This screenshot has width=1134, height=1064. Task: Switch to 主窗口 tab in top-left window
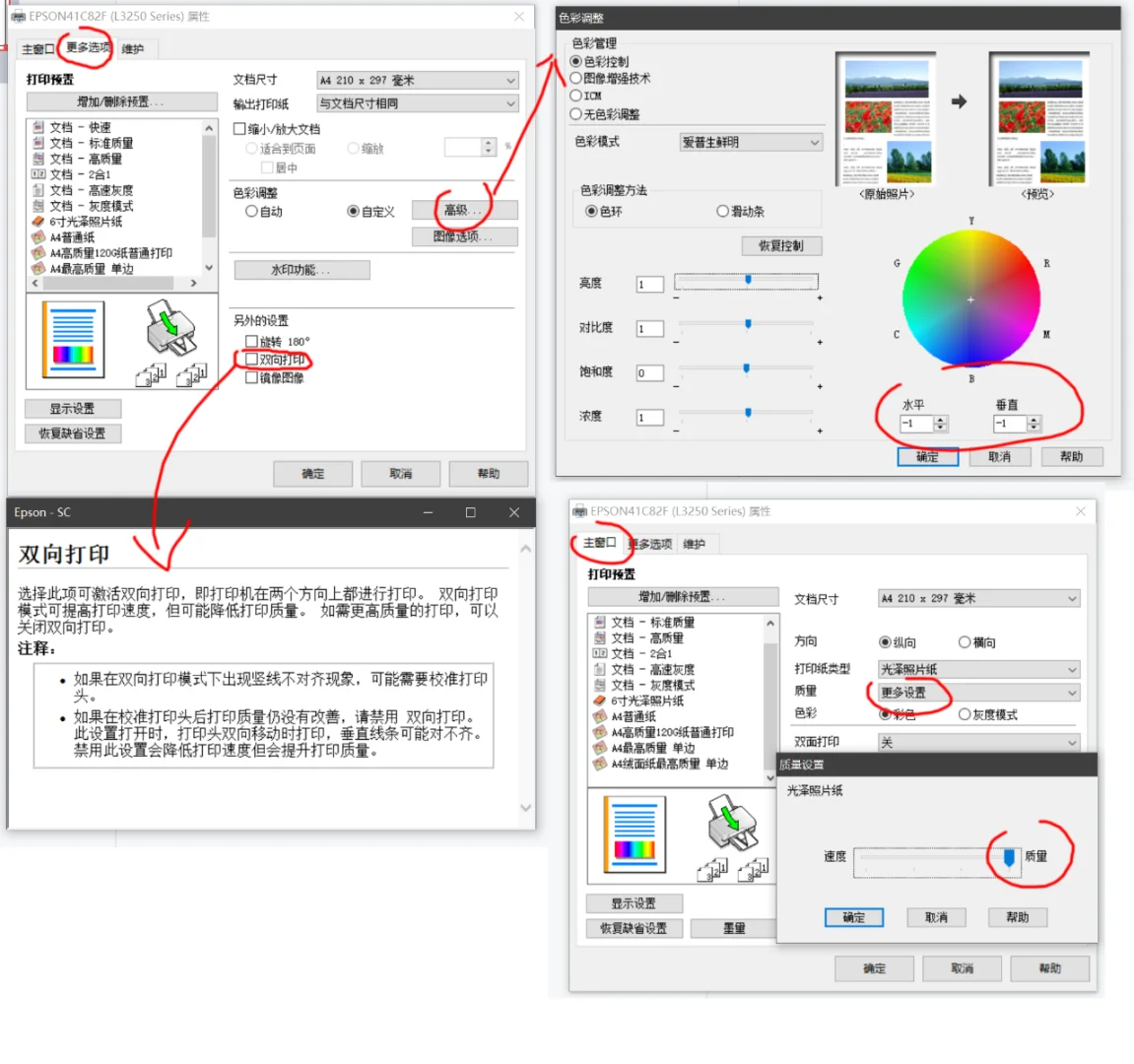tap(36, 49)
